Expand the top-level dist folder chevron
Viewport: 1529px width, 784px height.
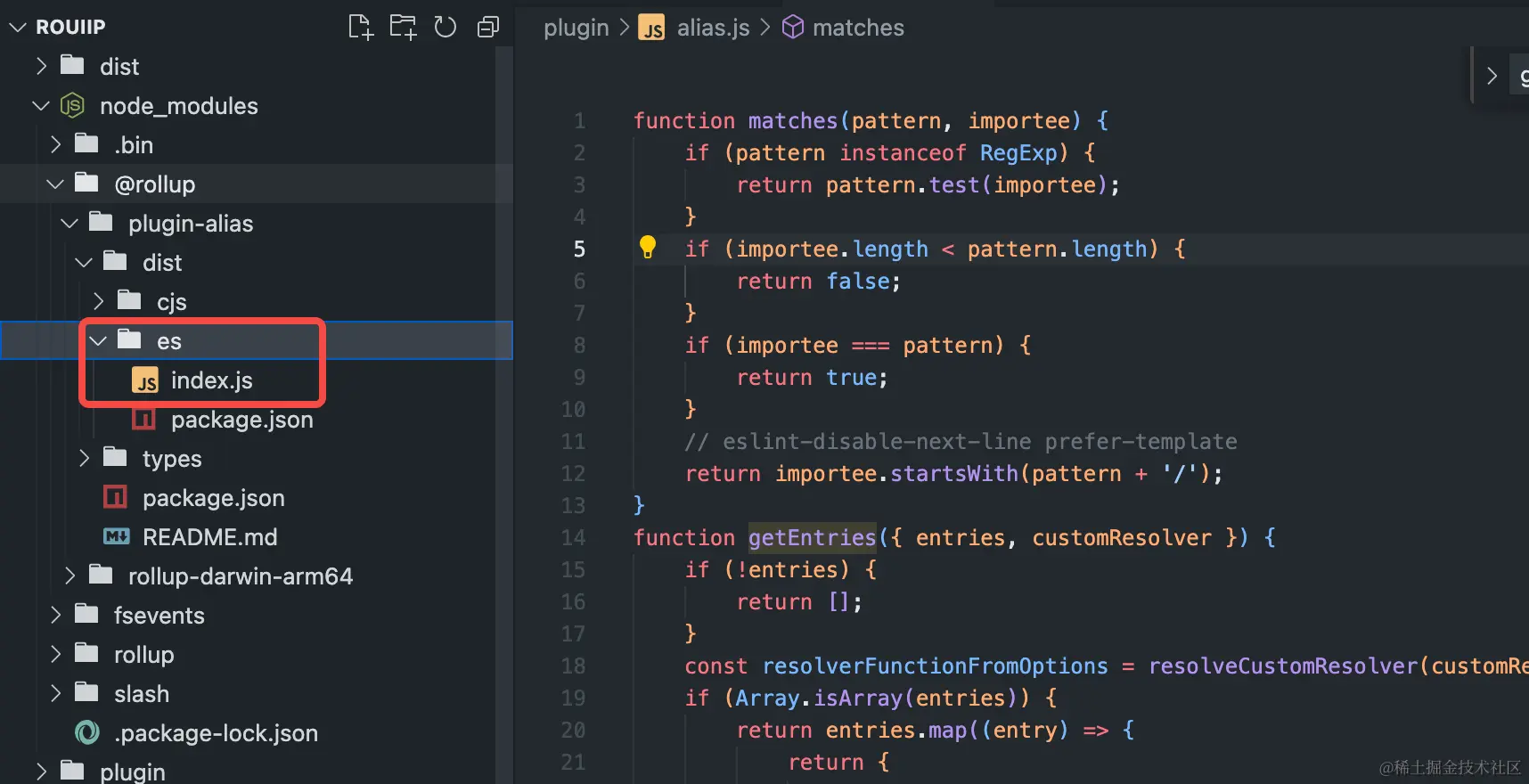41,67
